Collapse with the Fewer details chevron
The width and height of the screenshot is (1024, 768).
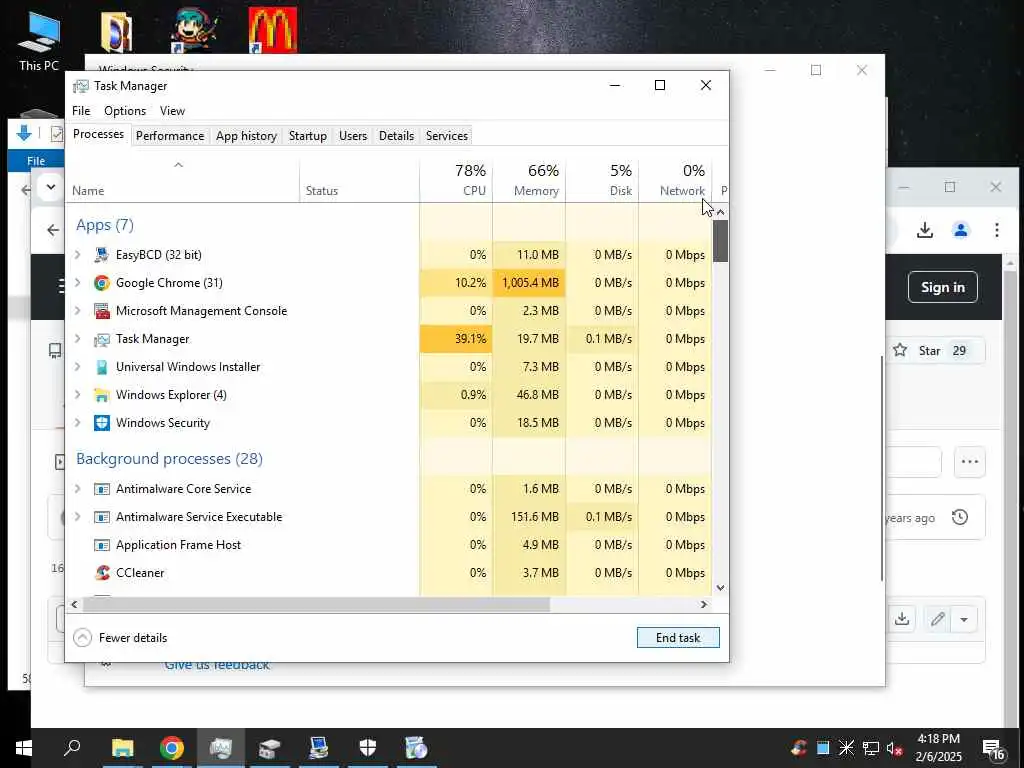(82, 637)
